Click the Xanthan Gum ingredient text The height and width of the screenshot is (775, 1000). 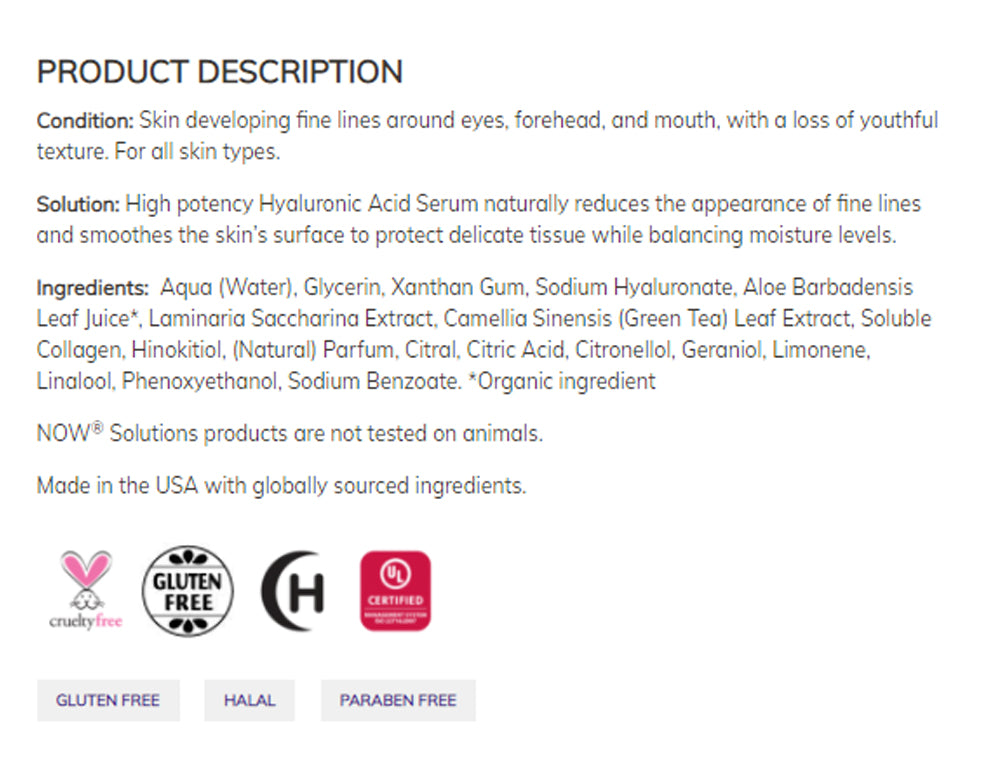pyautogui.click(x=457, y=288)
